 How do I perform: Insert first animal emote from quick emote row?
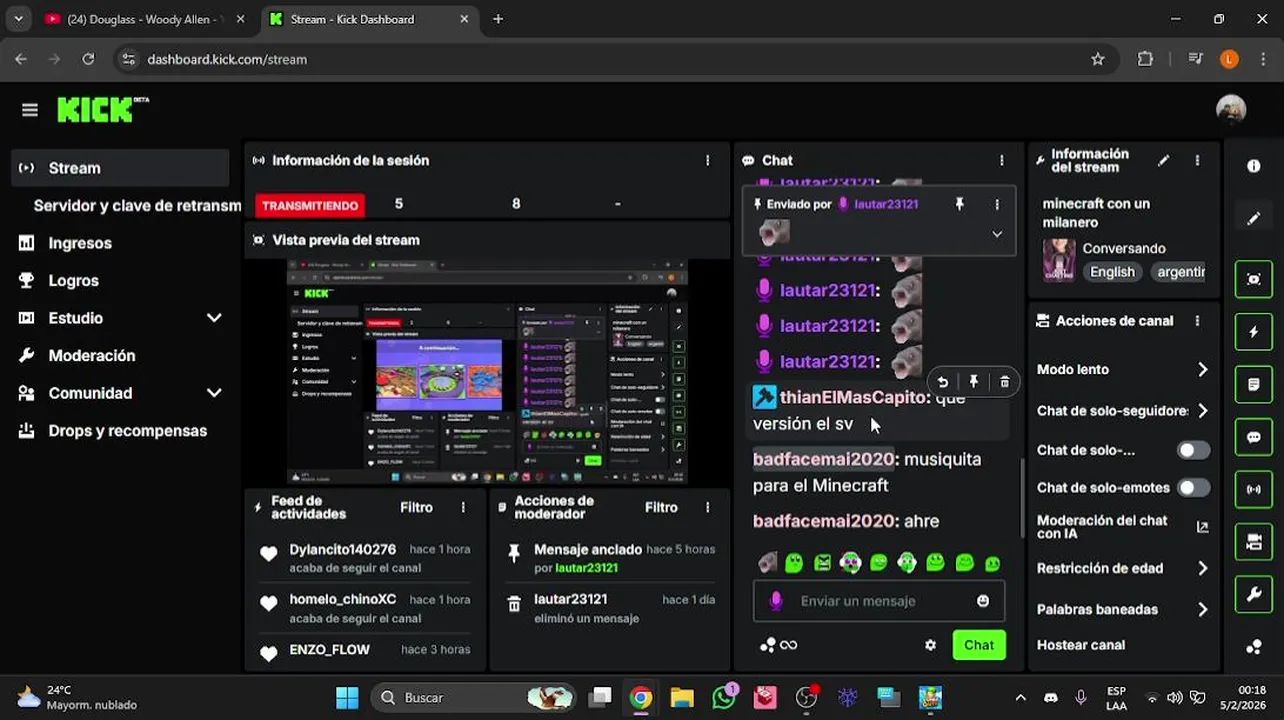[767, 563]
